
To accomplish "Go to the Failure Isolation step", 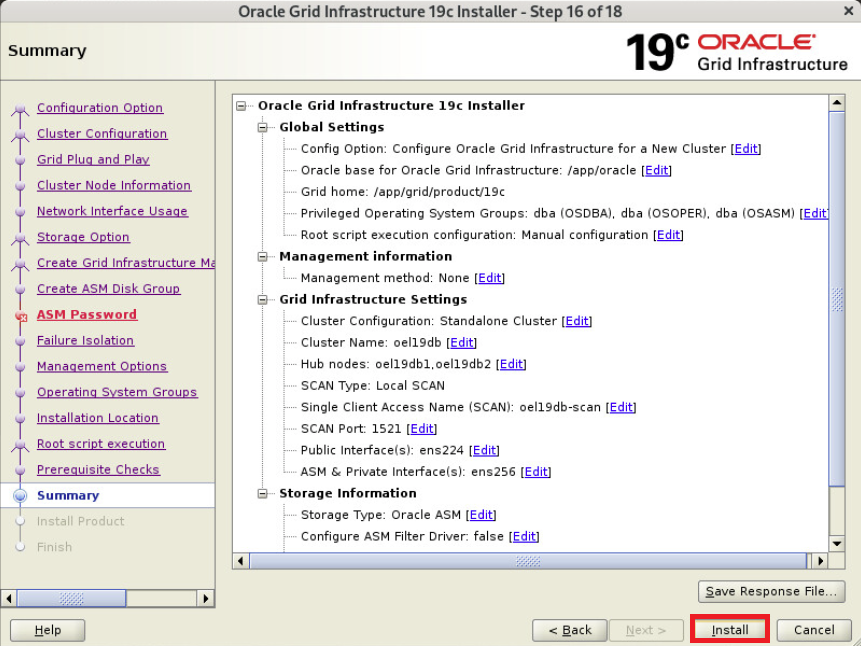I will click(85, 340).
